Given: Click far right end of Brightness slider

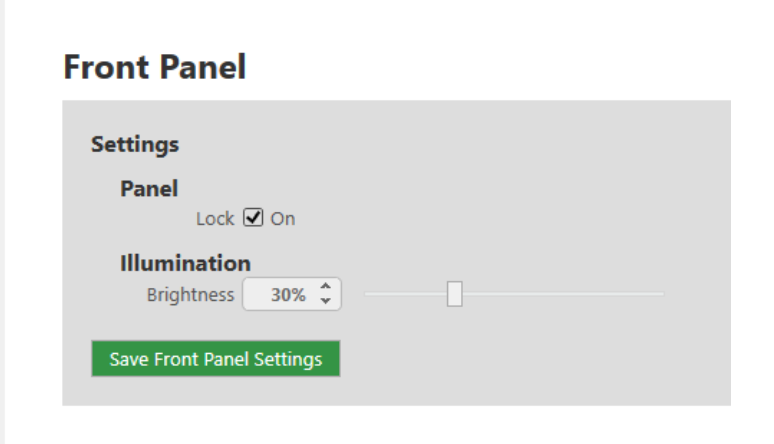Looking at the screenshot, I should (x=662, y=294).
